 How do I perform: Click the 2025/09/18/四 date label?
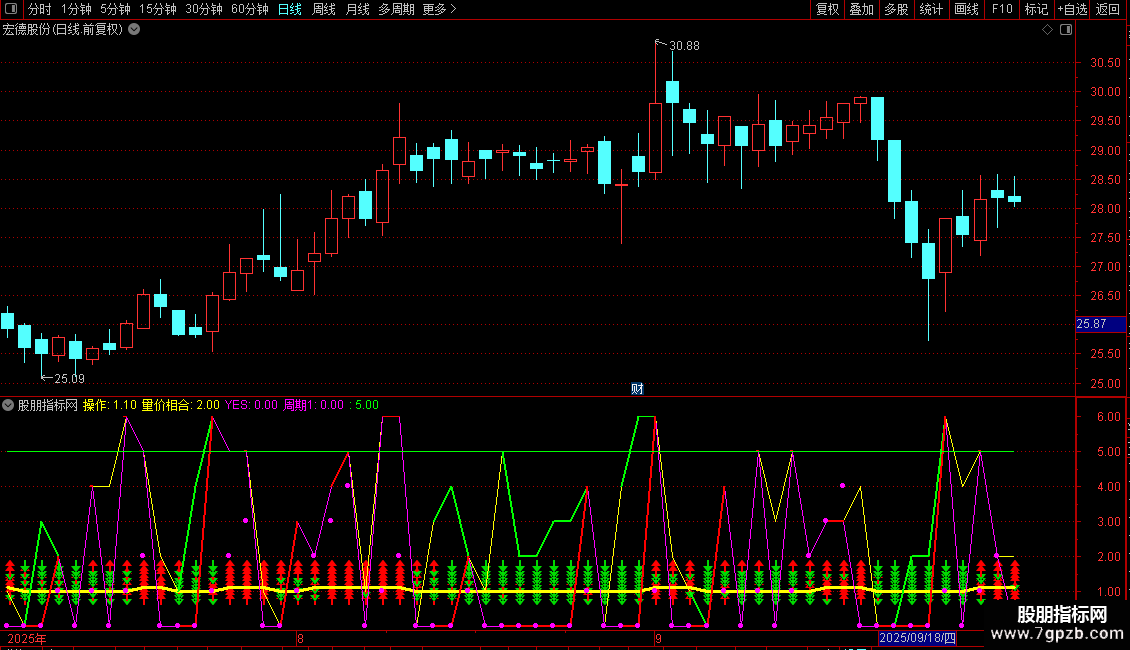(917, 638)
